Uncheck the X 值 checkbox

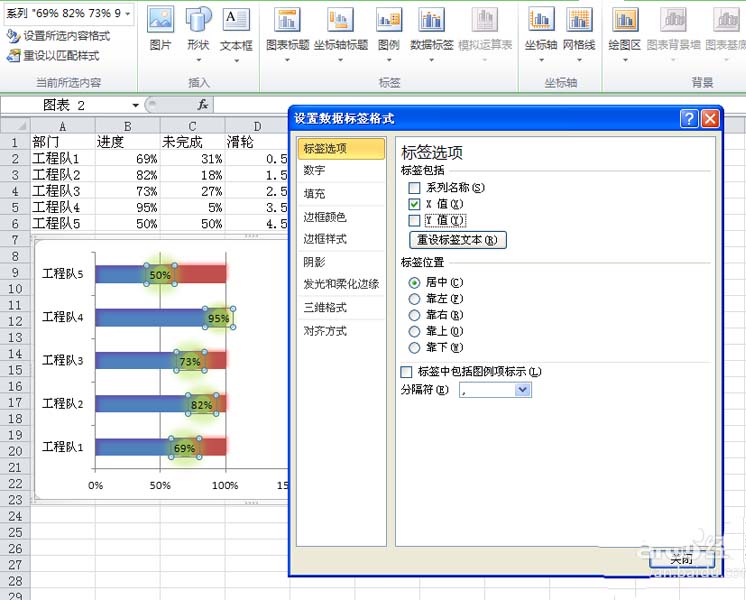coord(414,204)
